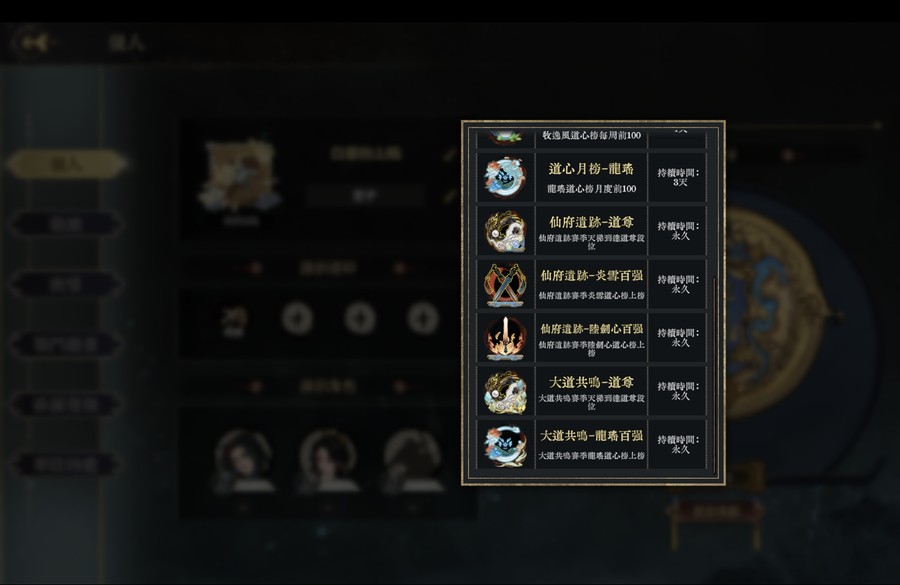Click the scrollbar in the title list popup
Image resolution: width=900 pixels, height=585 pixels.
click(714, 373)
